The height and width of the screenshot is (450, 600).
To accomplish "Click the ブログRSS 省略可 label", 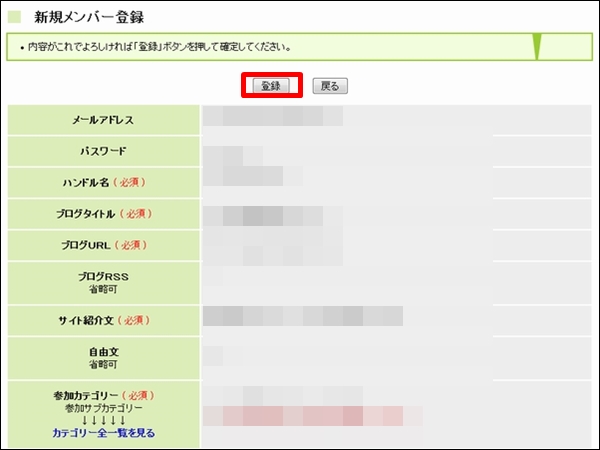I will coord(103,282).
